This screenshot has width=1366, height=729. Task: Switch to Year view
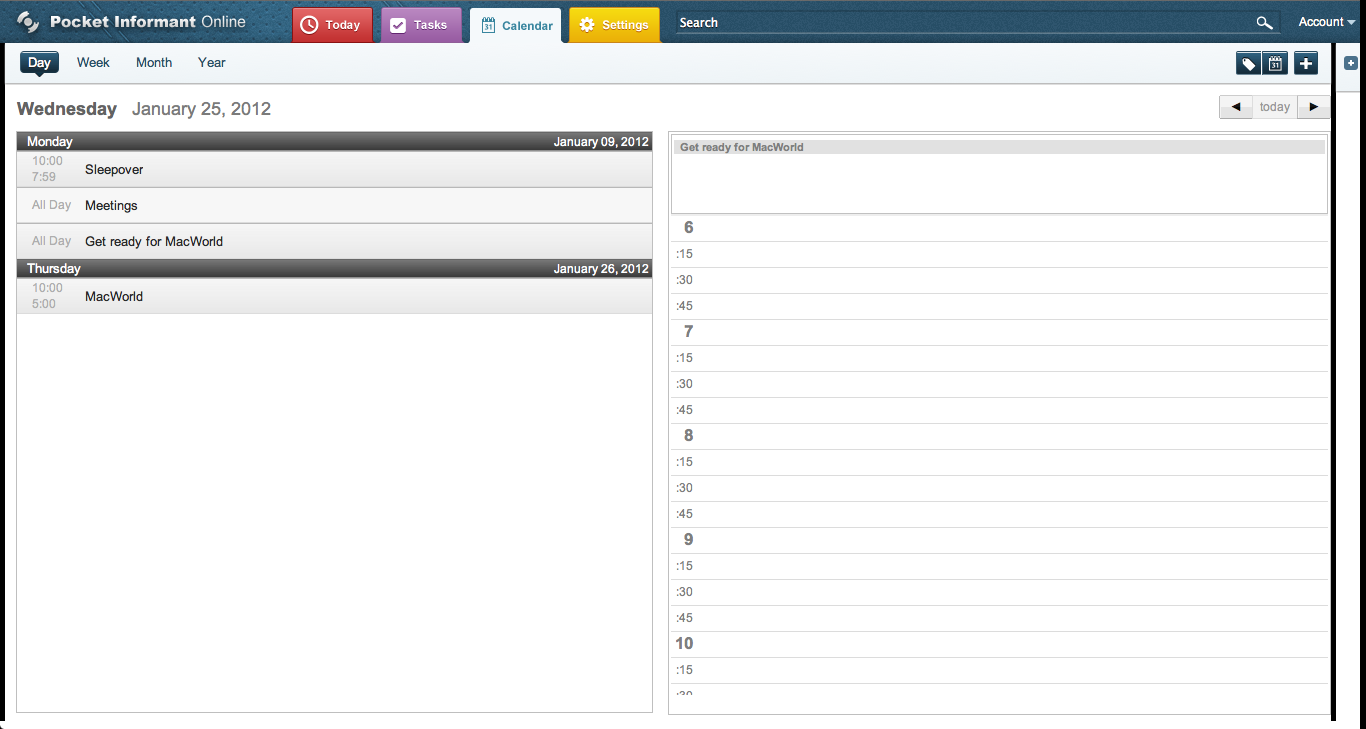(212, 62)
